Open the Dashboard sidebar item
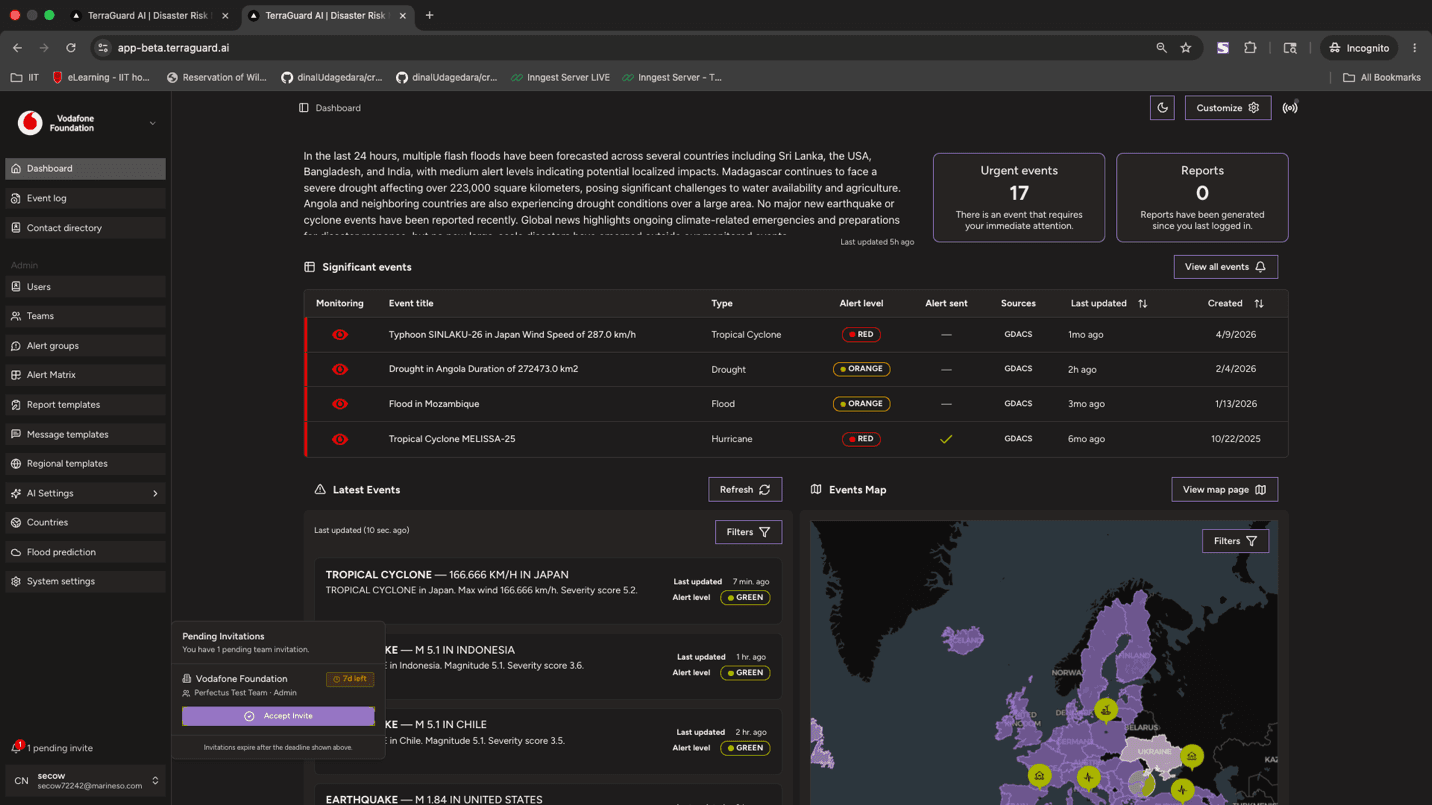 coord(86,169)
